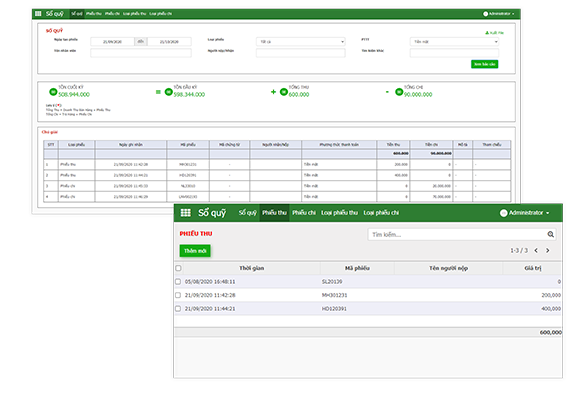Focus the Tìm kiếm search field
Viewport: 570px width, 407px height.
tap(458, 234)
